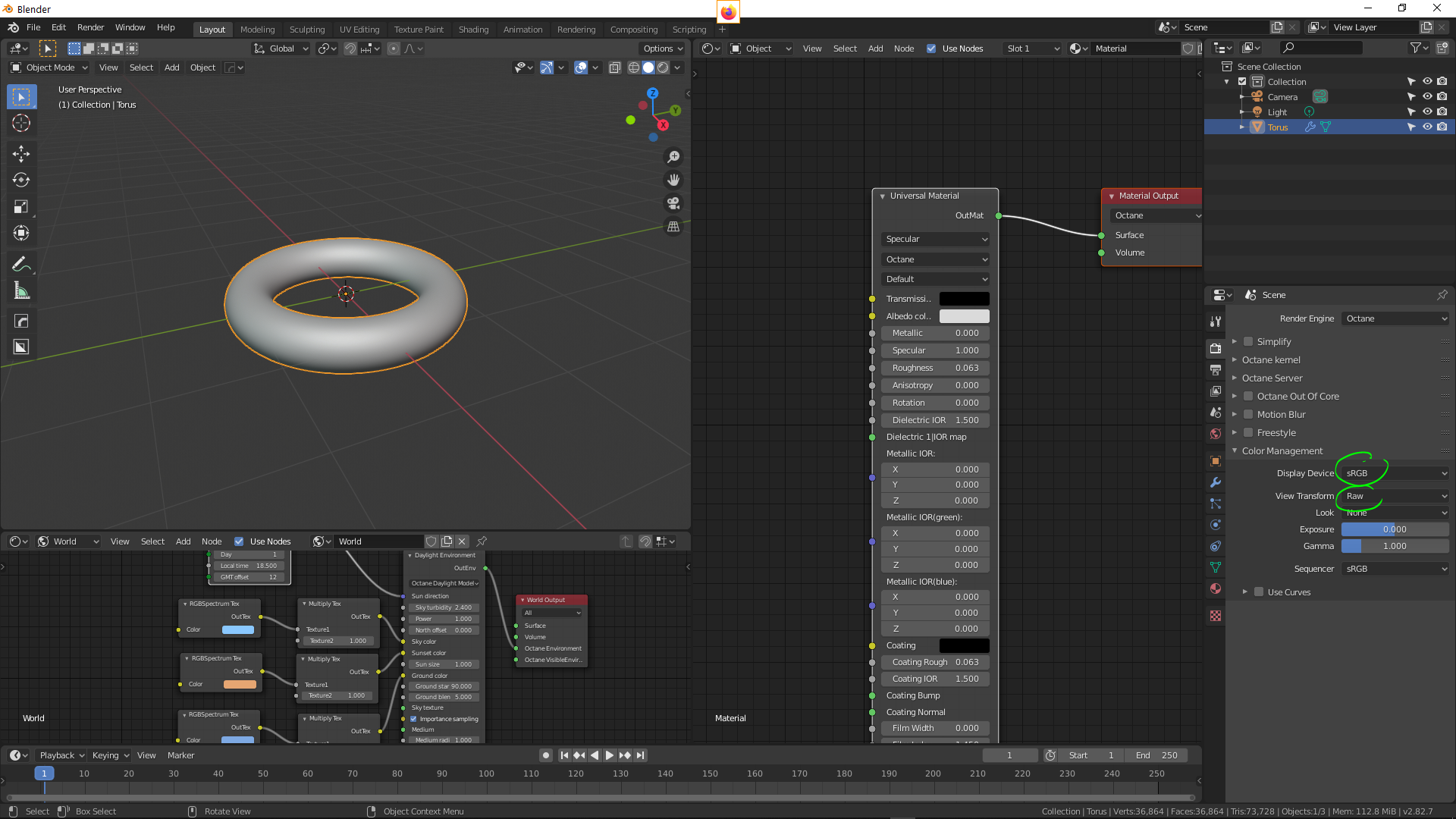Toggle camera view icon in viewport
Image resolution: width=1456 pixels, height=819 pixels.
(673, 203)
